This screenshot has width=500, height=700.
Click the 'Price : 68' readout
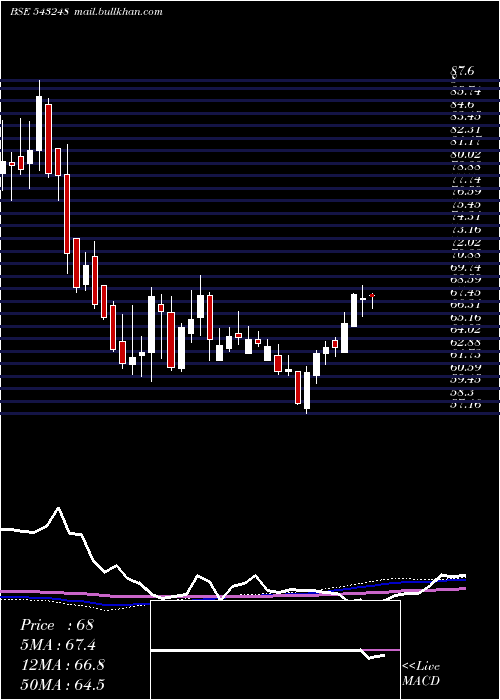click(57, 625)
